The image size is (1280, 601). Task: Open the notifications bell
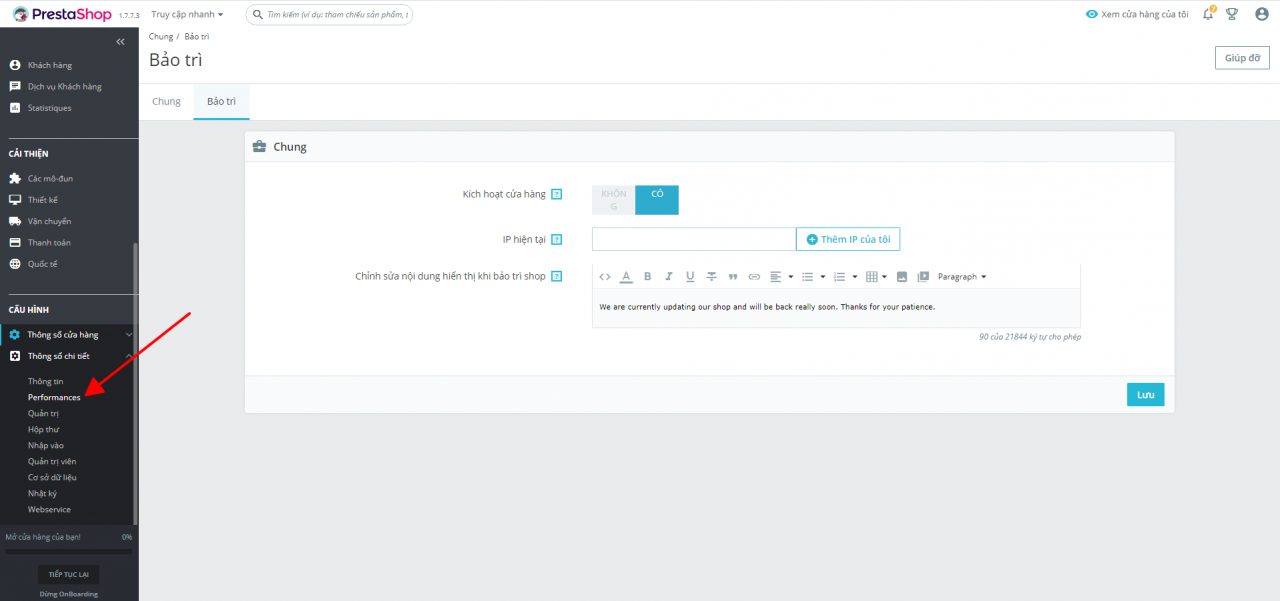tap(1208, 14)
